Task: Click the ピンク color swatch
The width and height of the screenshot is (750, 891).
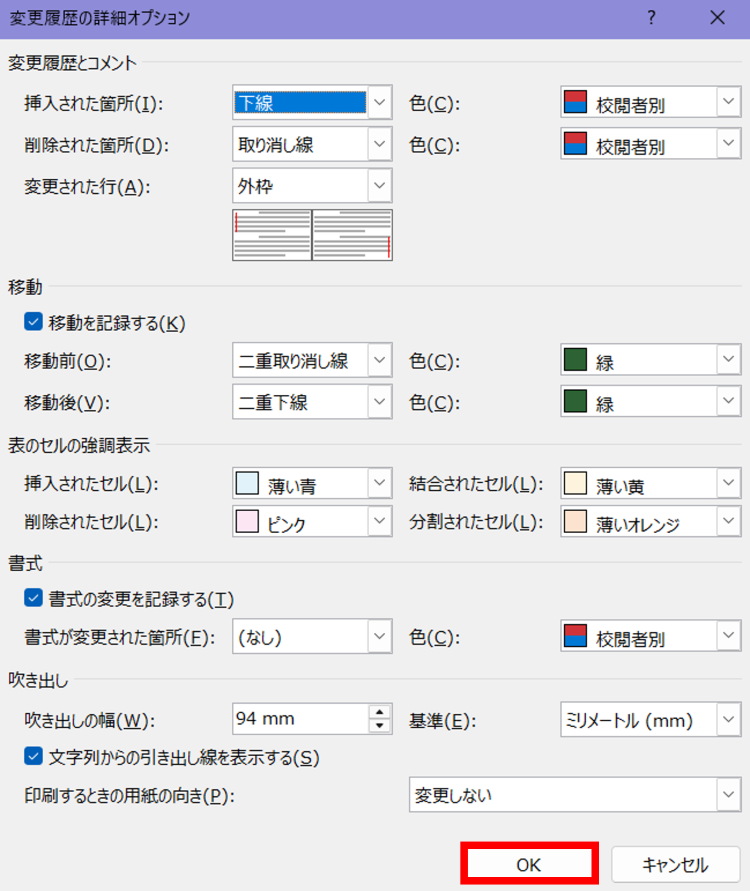Action: pos(247,521)
